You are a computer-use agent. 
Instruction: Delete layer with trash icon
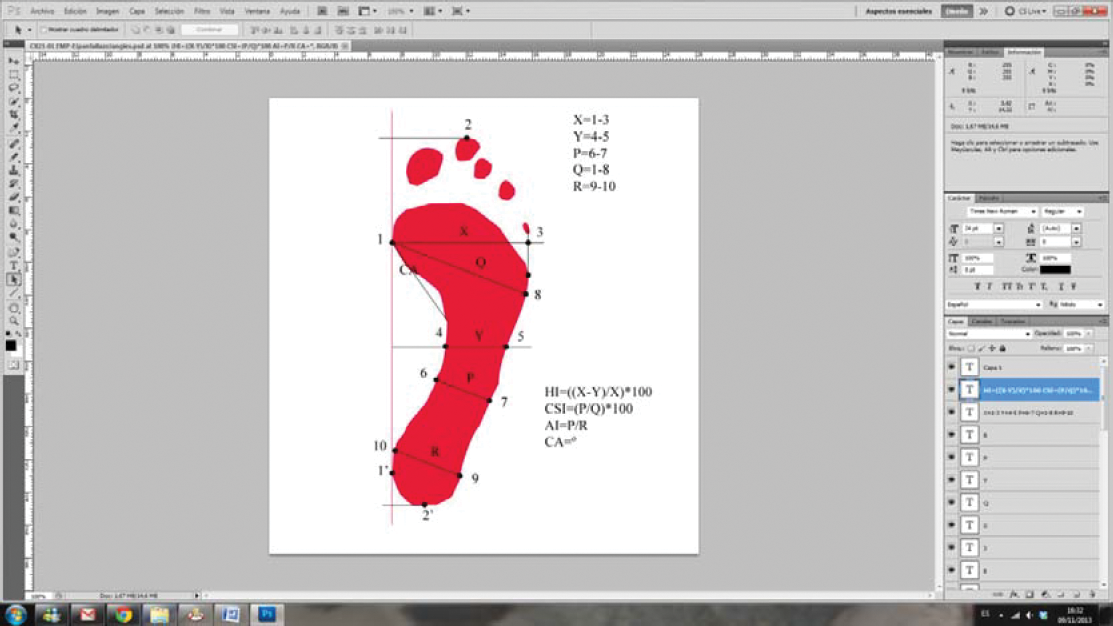pyautogui.click(x=1092, y=595)
